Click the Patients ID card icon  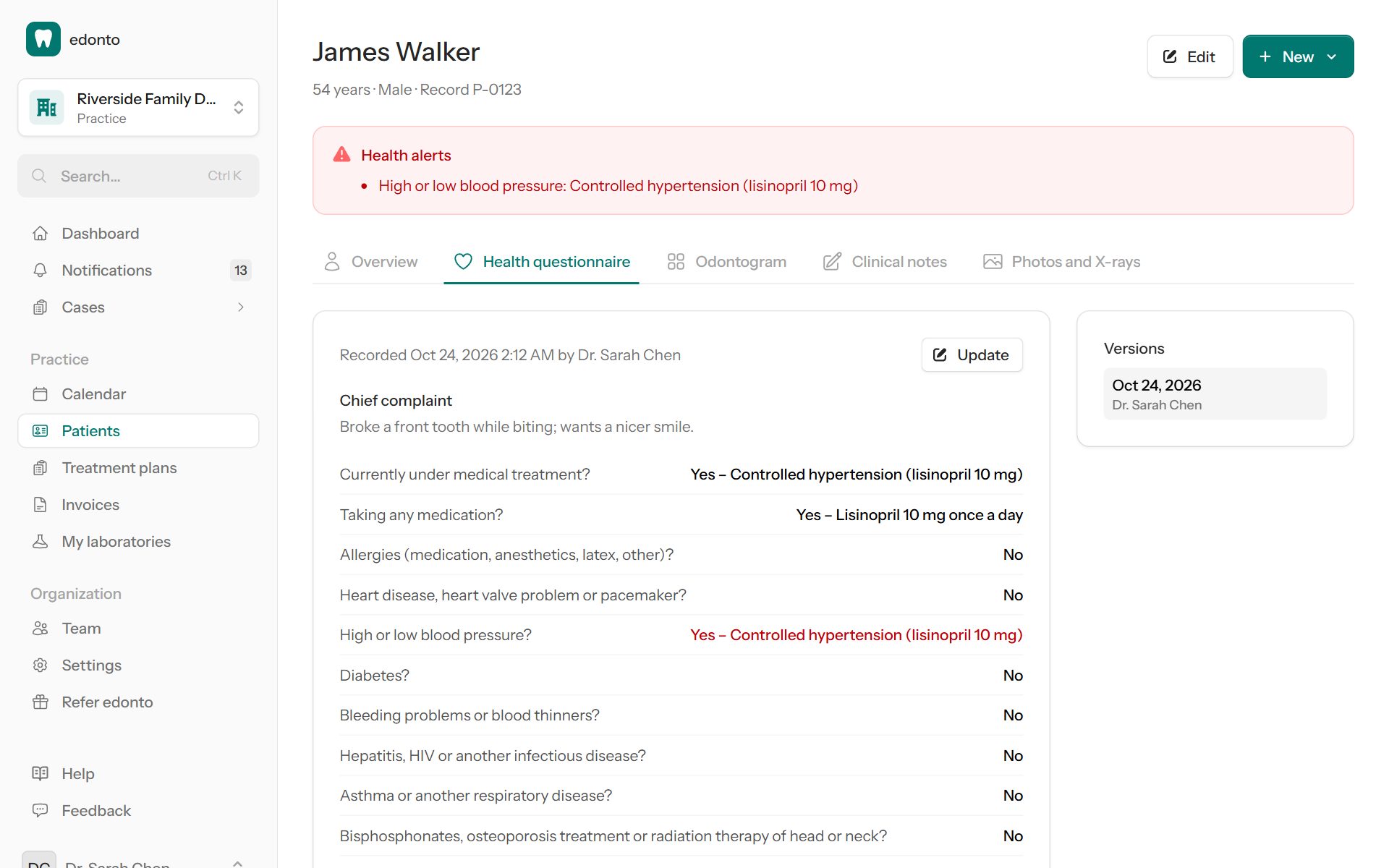[41, 431]
